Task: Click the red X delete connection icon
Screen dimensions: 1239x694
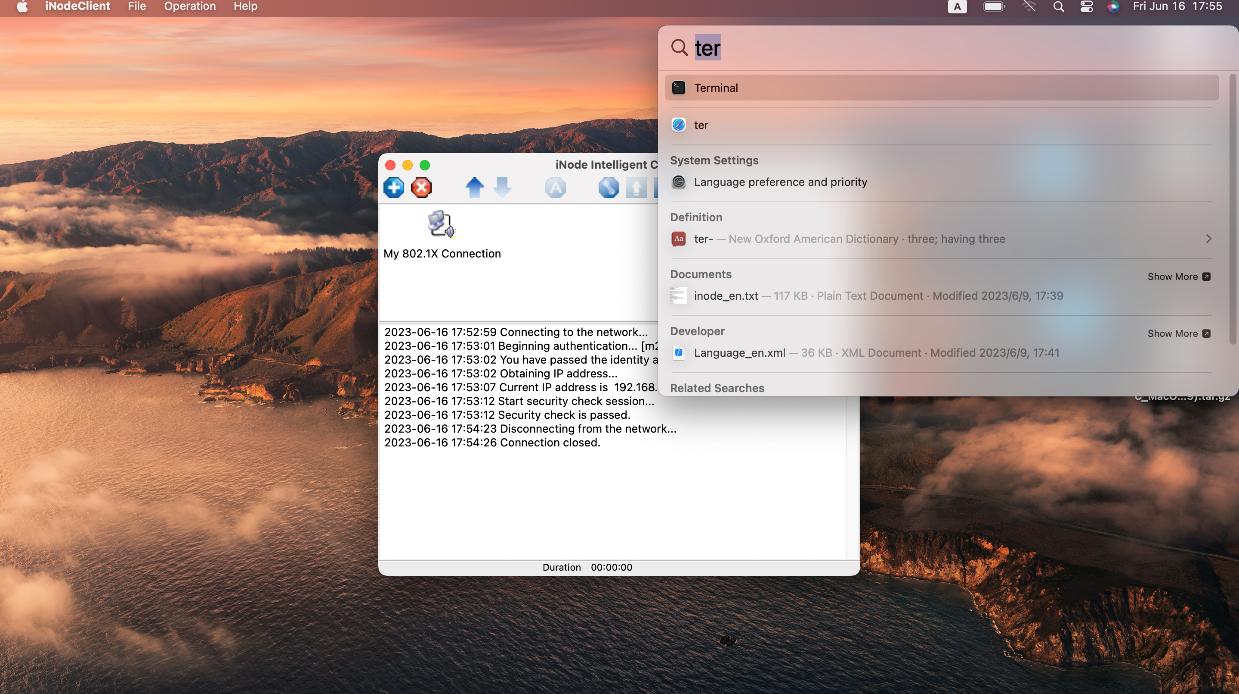Action: (x=422, y=187)
